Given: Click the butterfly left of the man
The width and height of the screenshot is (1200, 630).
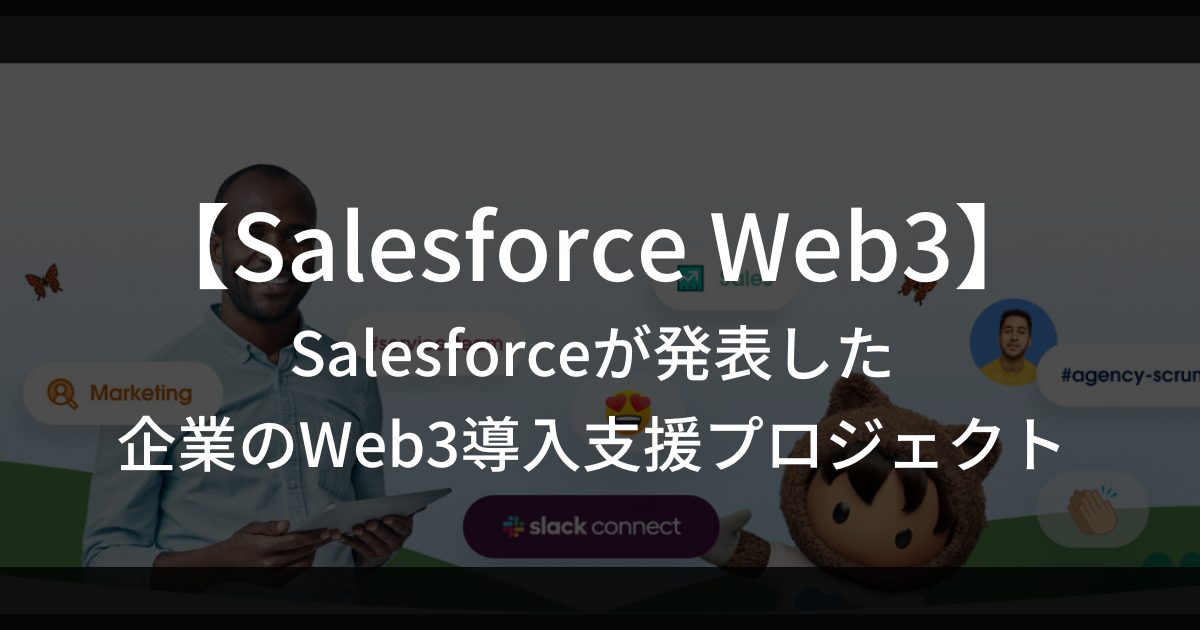Looking at the screenshot, I should (43, 281).
